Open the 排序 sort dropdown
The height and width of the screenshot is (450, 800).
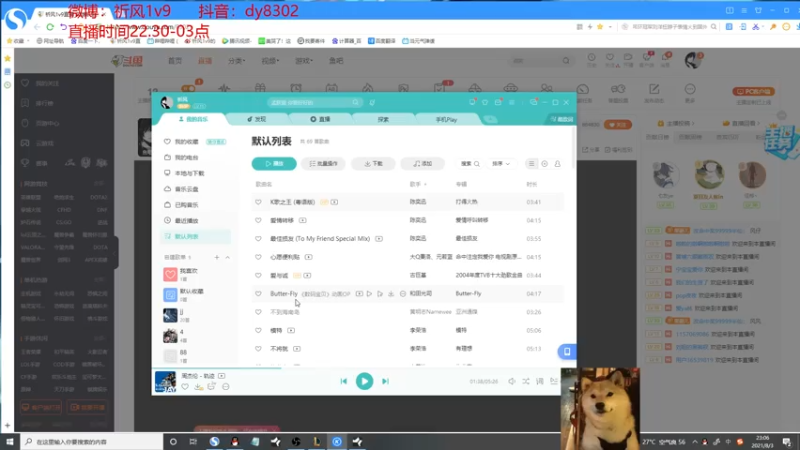[x=501, y=164]
